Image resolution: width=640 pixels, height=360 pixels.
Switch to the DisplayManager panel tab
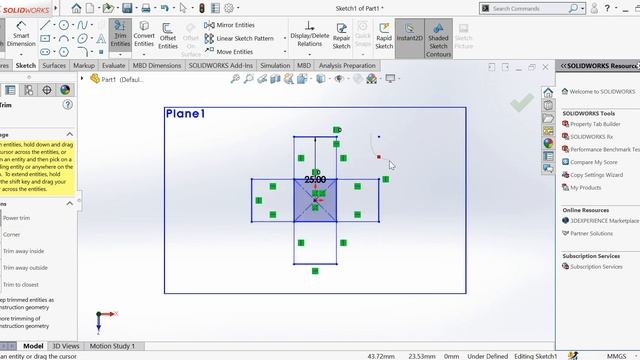click(x=65, y=90)
